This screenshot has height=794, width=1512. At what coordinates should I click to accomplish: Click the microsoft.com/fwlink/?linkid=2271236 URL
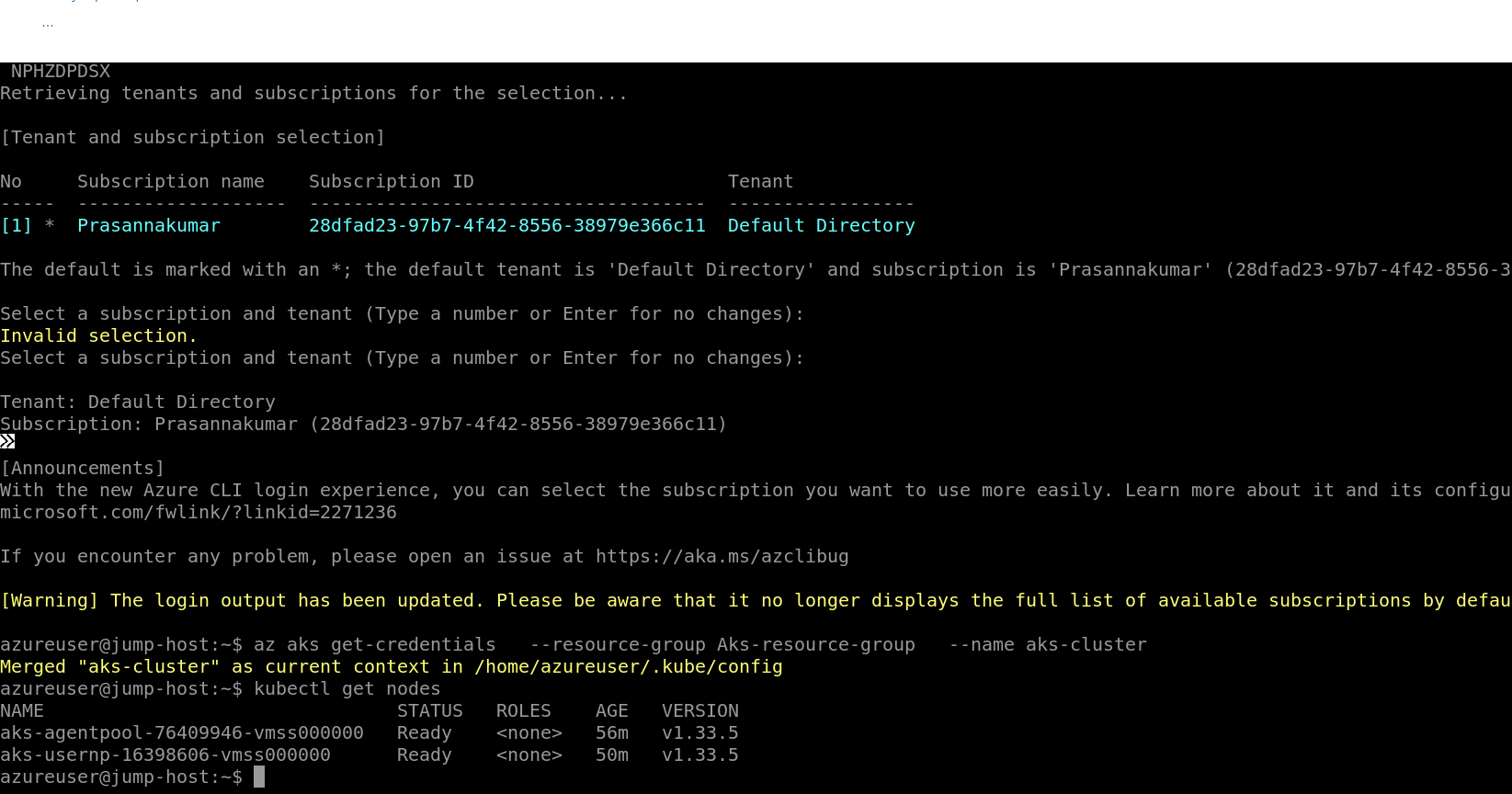coord(199,512)
